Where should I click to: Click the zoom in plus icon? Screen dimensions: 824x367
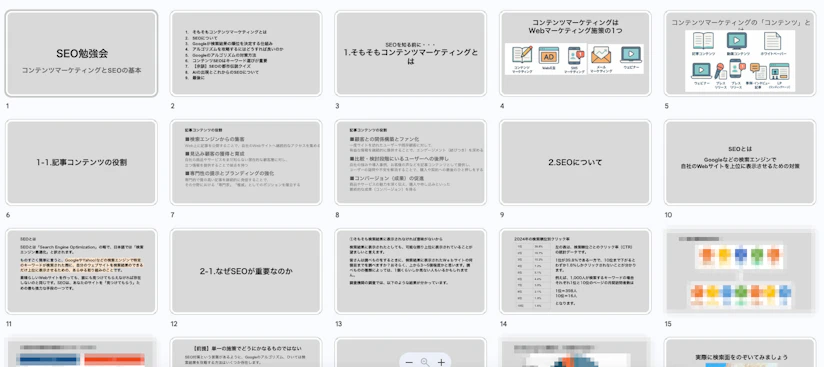(441, 362)
